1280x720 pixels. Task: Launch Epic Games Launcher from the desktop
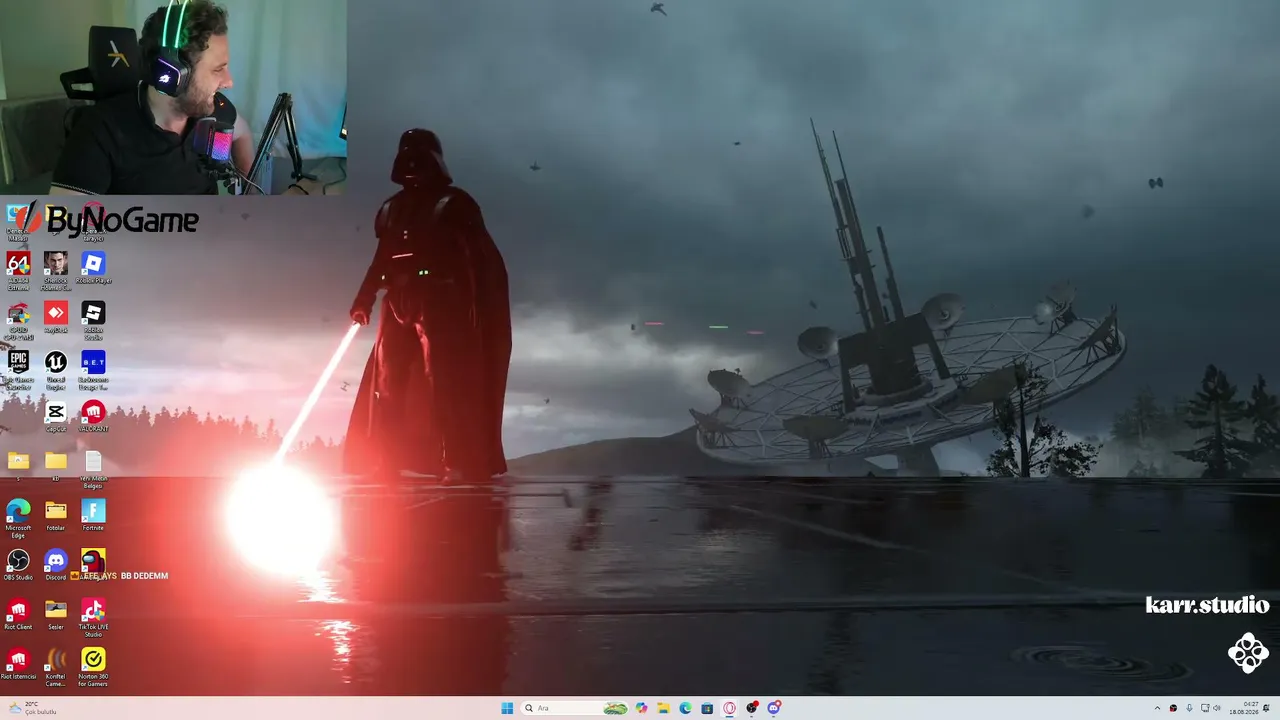(18, 369)
